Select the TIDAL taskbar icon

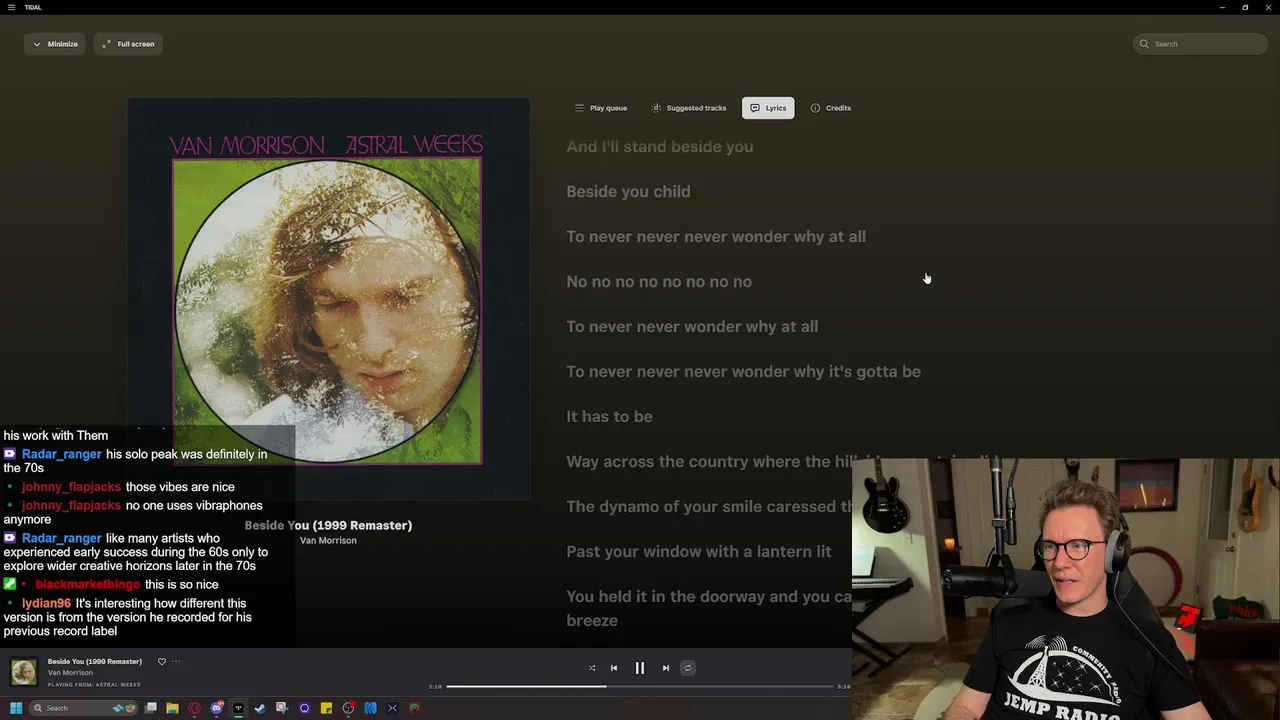(238, 708)
